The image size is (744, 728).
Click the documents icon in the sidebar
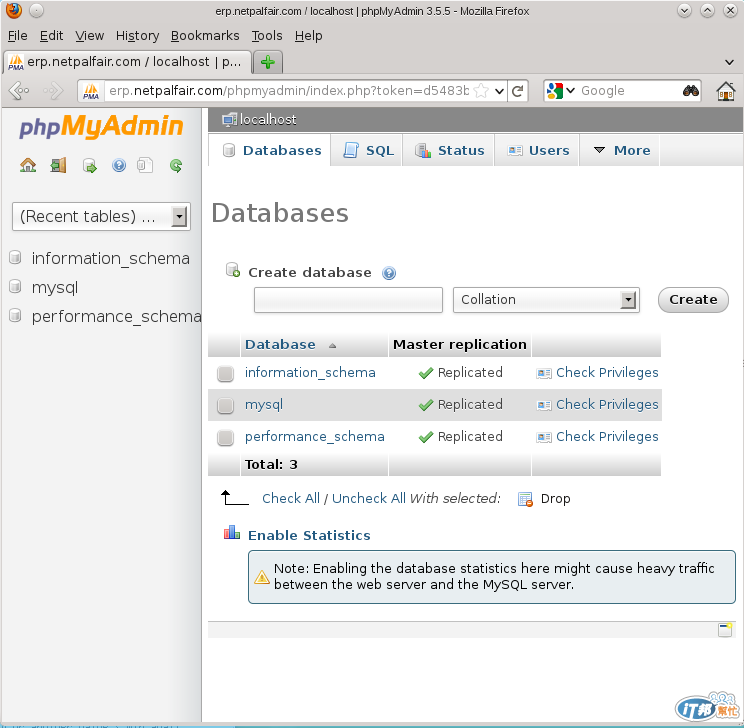coord(145,165)
